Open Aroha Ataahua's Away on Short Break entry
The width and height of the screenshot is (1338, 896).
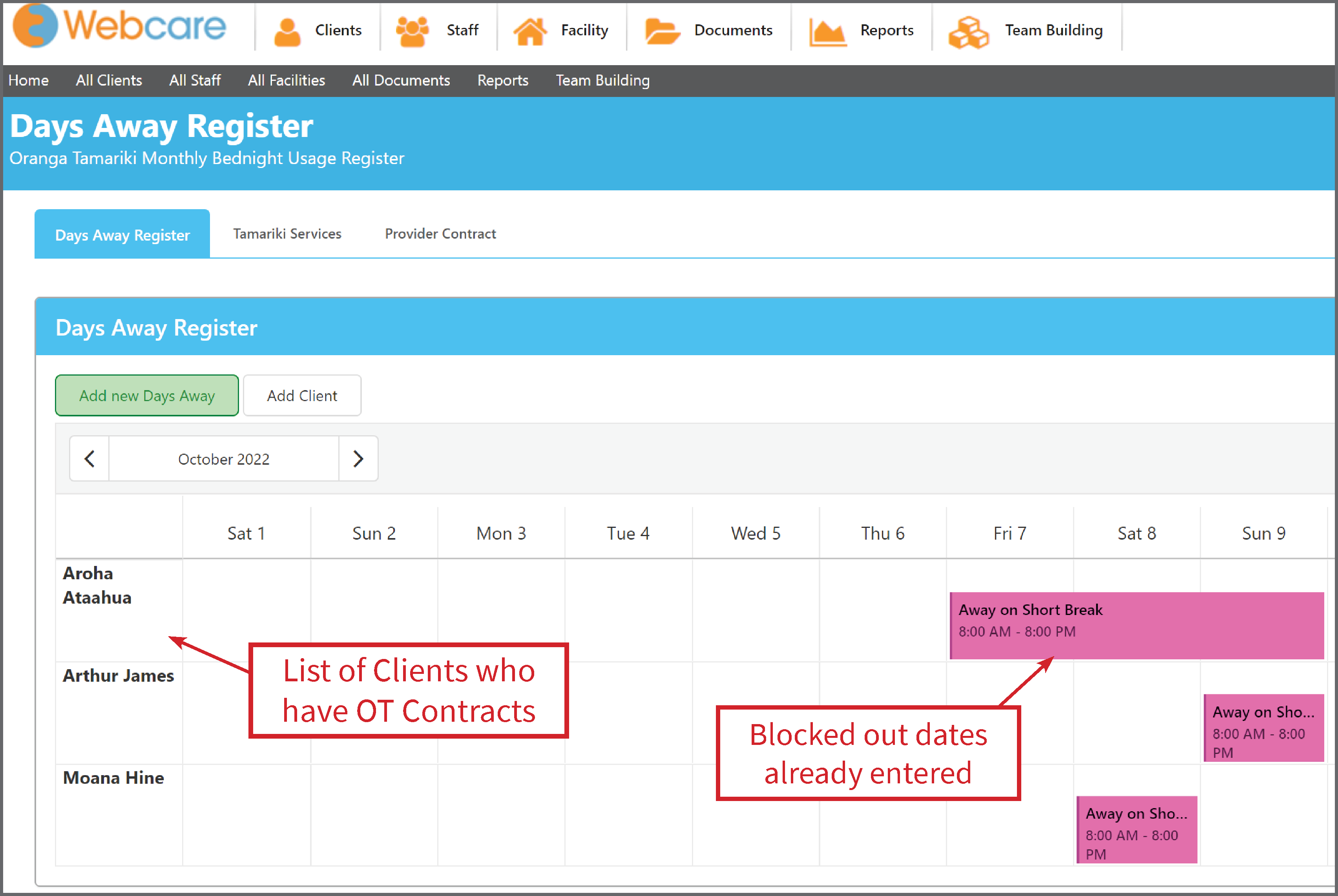click(1136, 625)
